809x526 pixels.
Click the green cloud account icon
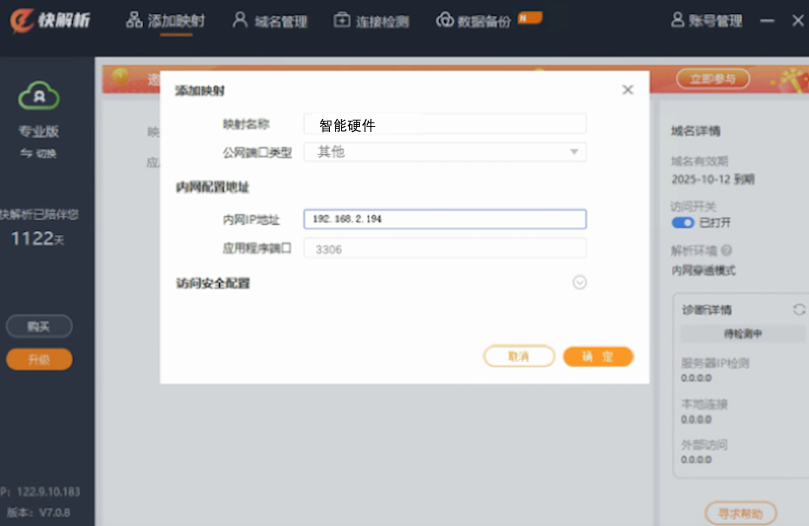point(38,97)
